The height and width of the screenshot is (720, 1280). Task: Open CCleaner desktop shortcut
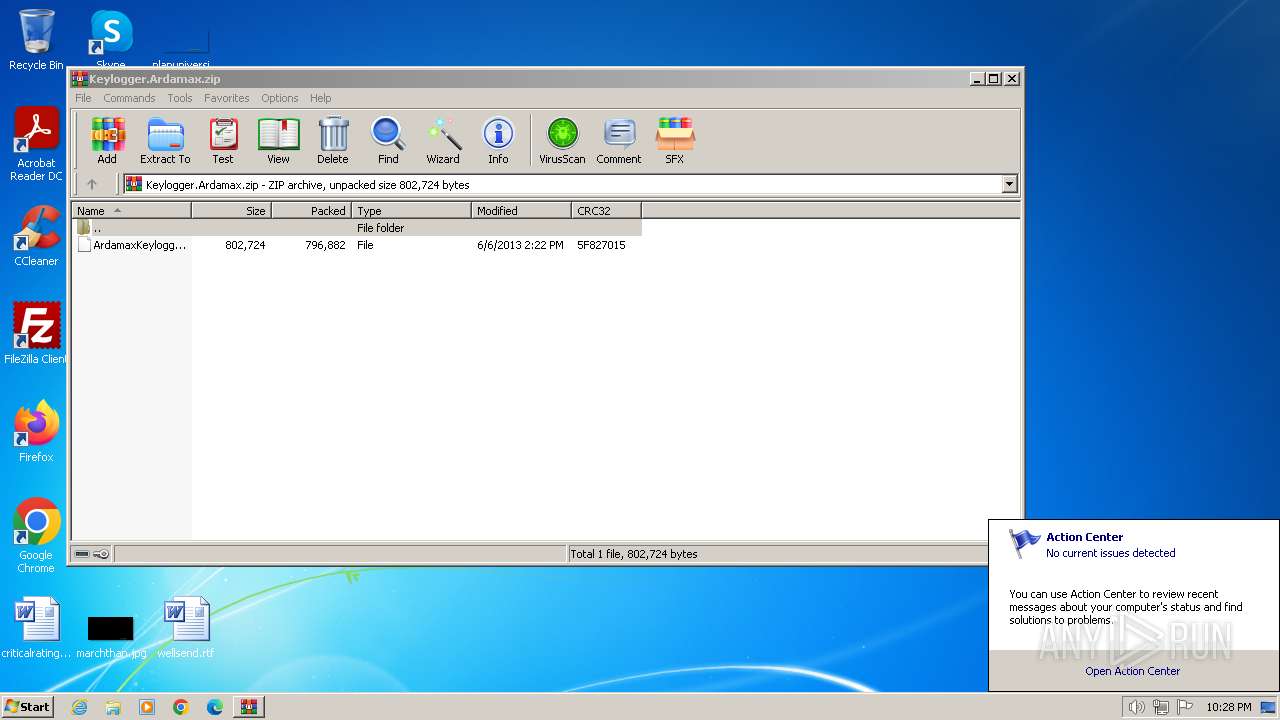tap(36, 236)
